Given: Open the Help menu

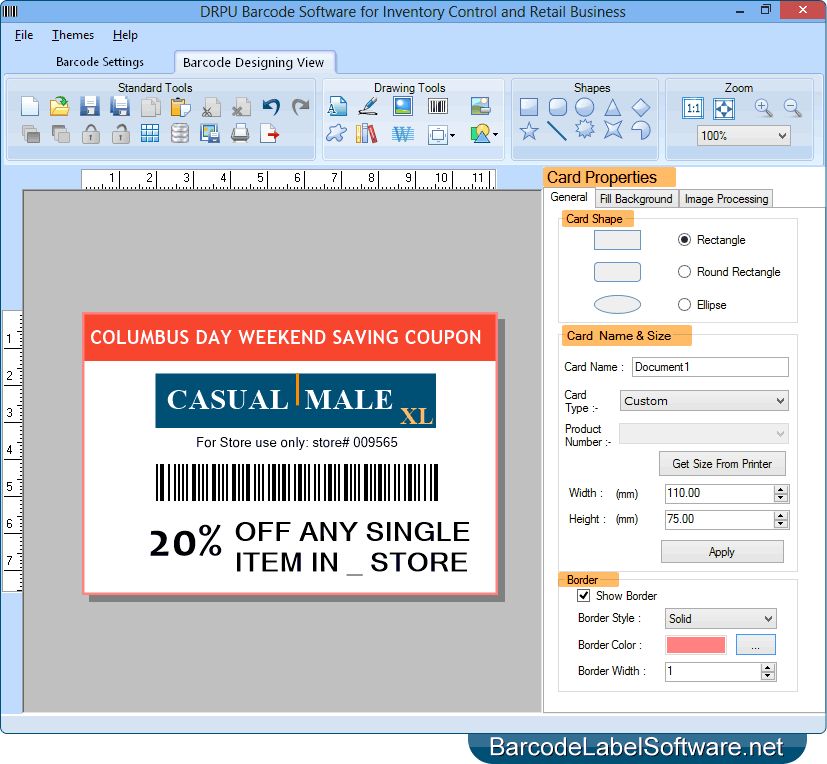Looking at the screenshot, I should coord(125,35).
